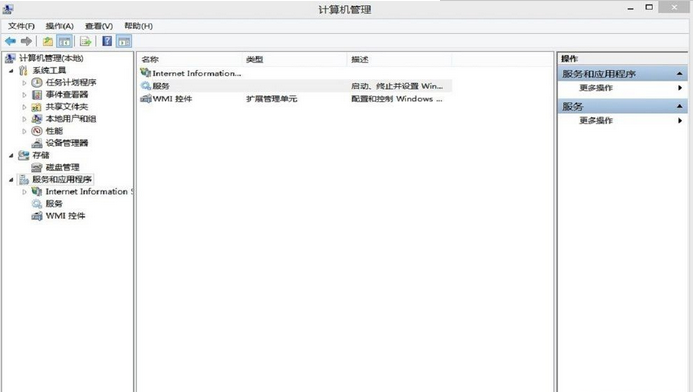Click the Forward arrow toolbar icon
Screen dimensions: 693x392
point(26,42)
